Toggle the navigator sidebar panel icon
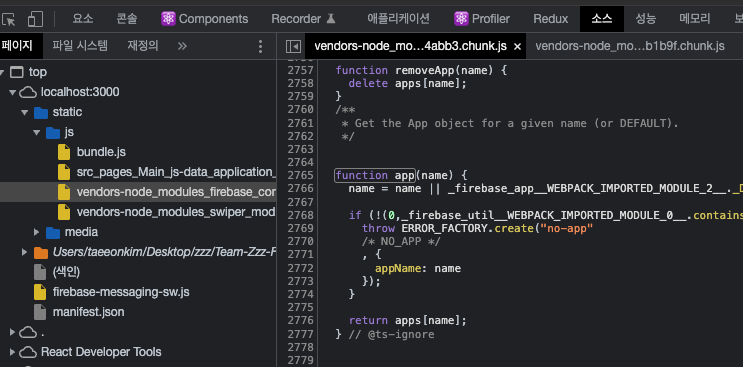 coord(293,46)
